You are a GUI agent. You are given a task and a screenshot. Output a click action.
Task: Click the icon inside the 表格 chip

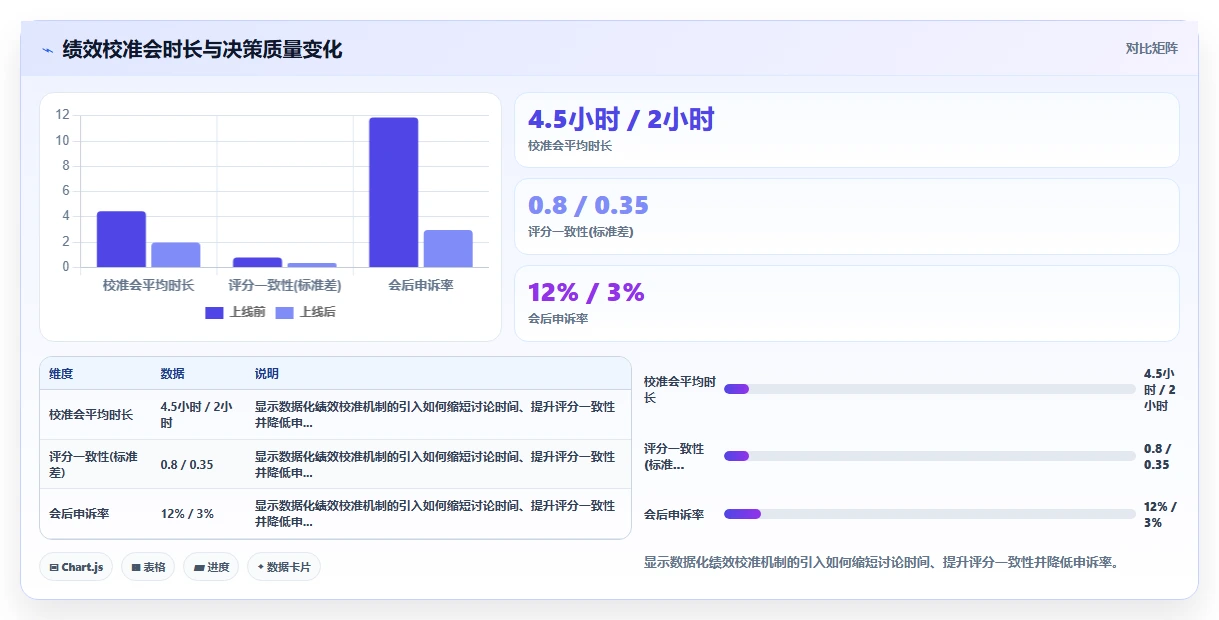click(135, 567)
